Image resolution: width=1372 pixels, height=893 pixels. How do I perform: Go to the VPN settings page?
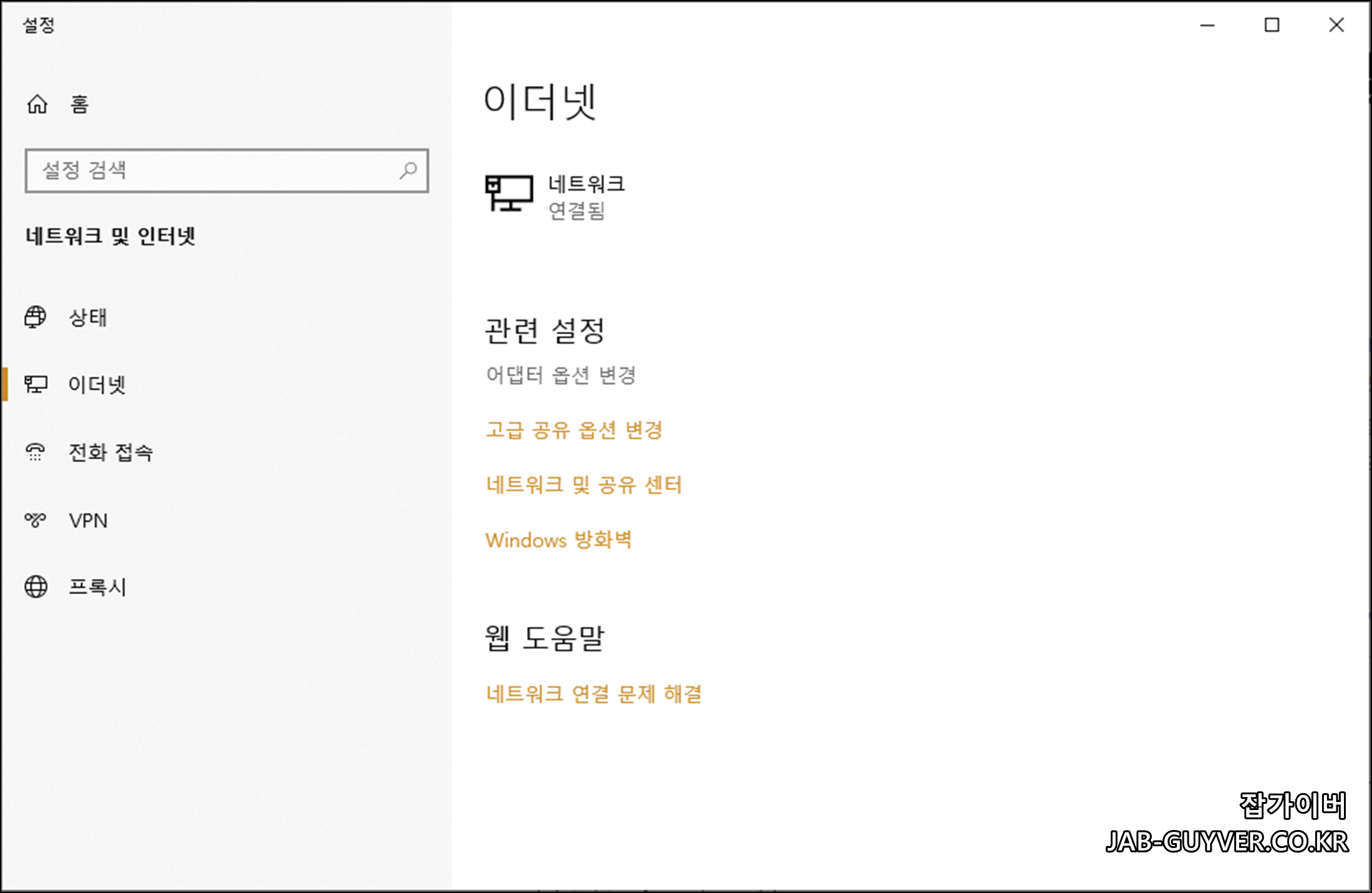coord(88,520)
